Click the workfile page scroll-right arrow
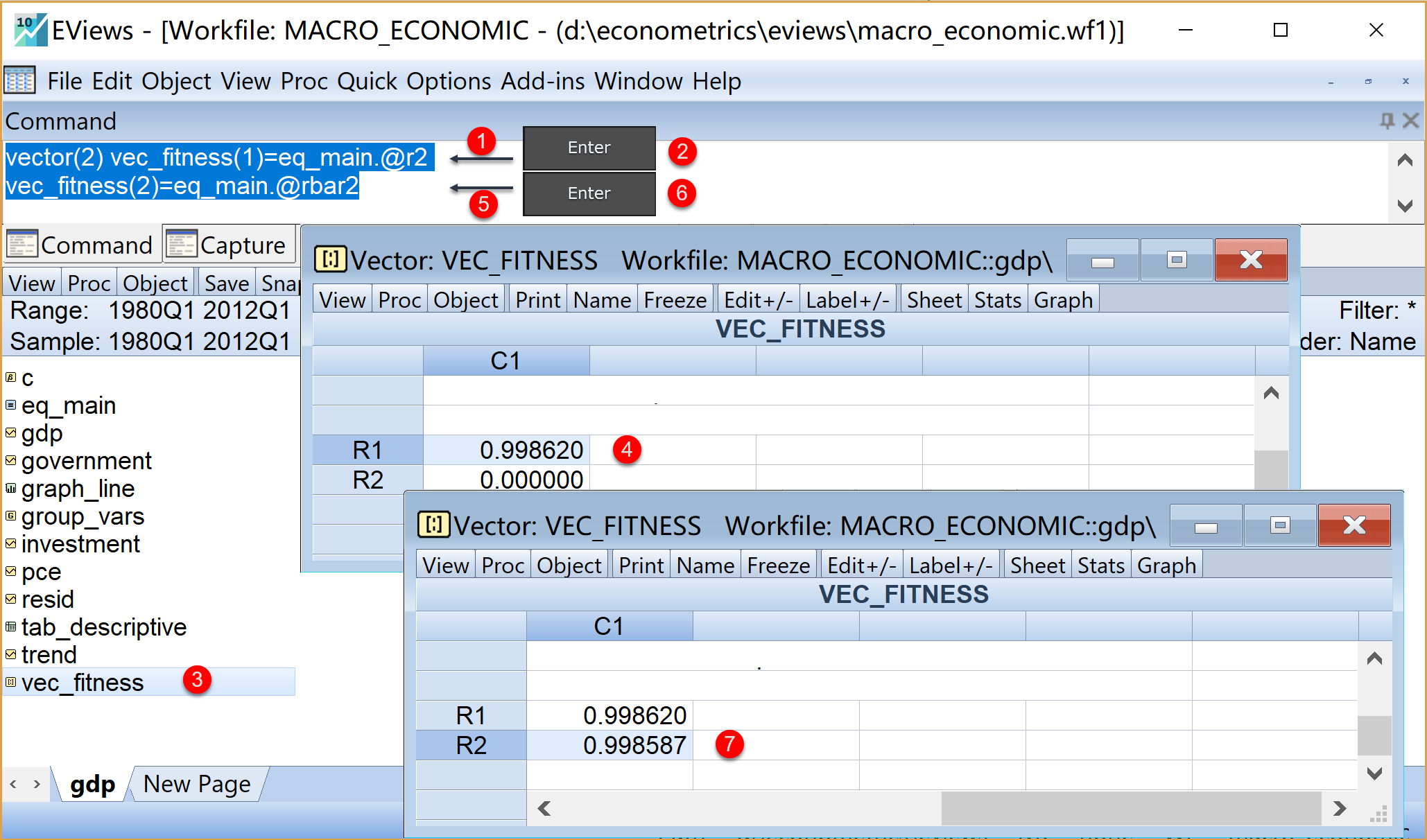Screen dimensions: 1427x840 pyautogui.click(x=37, y=785)
